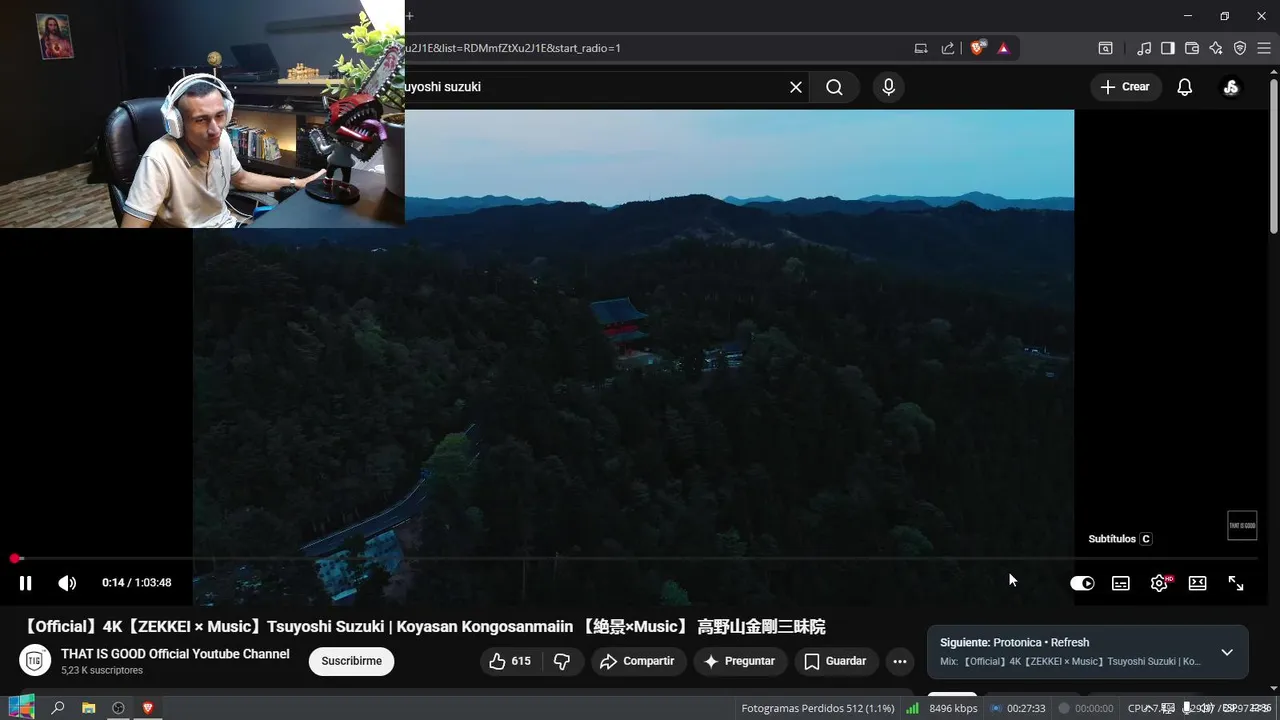Click the channel watermark on video
1280x720 pixels.
coord(1242,526)
